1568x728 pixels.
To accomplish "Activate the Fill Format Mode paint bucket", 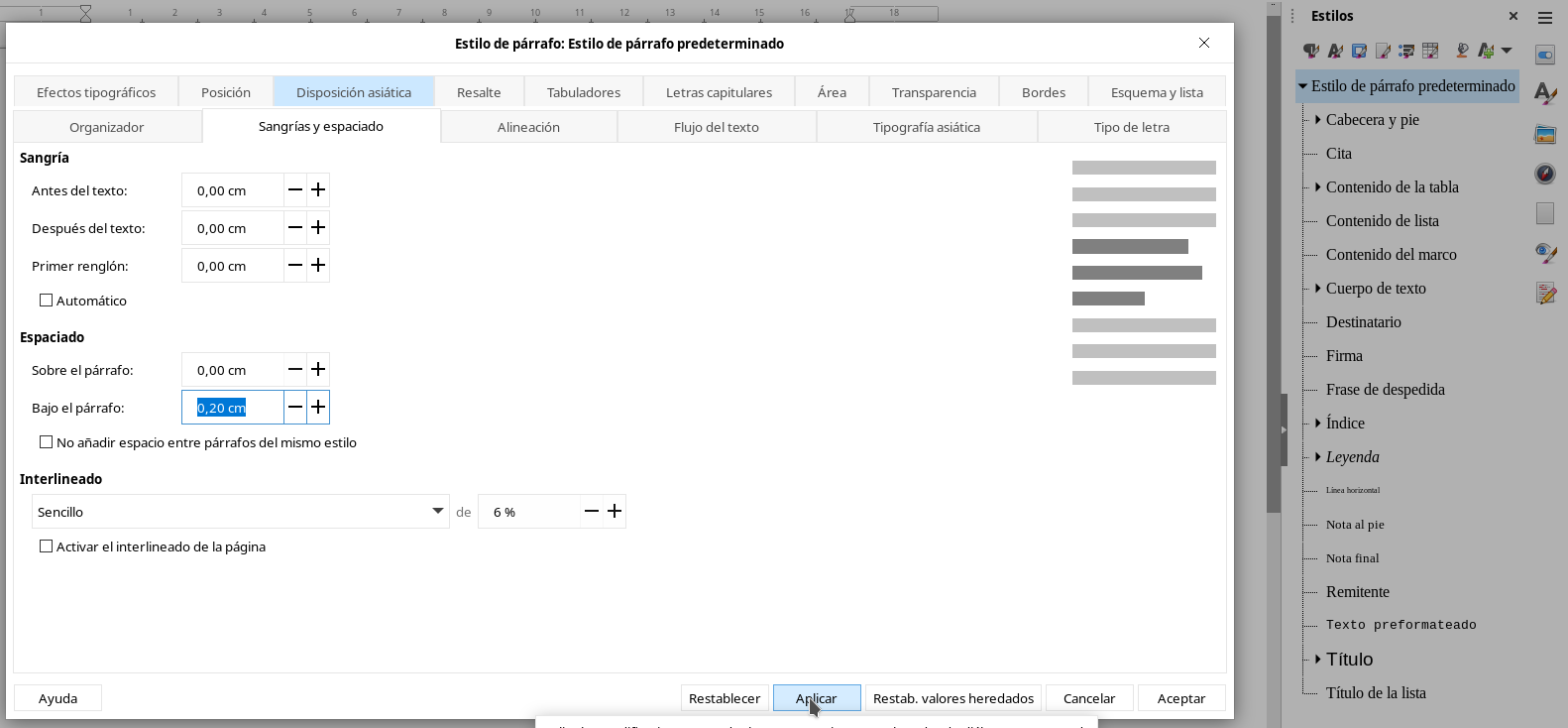I will (1462, 51).
